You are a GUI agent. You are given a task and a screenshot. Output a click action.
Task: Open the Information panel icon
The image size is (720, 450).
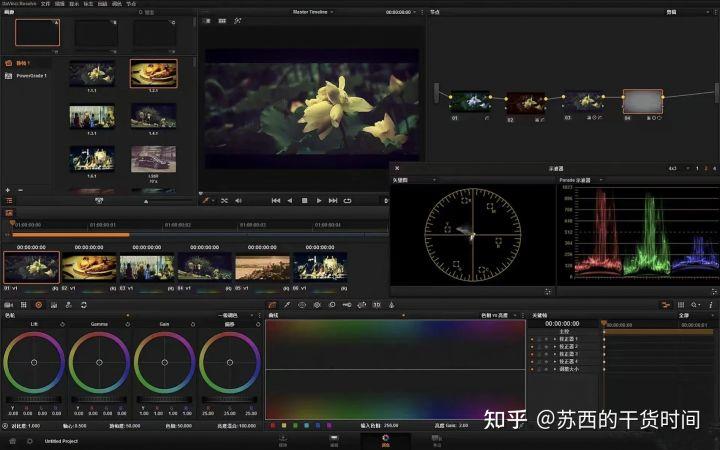[x=711, y=305]
